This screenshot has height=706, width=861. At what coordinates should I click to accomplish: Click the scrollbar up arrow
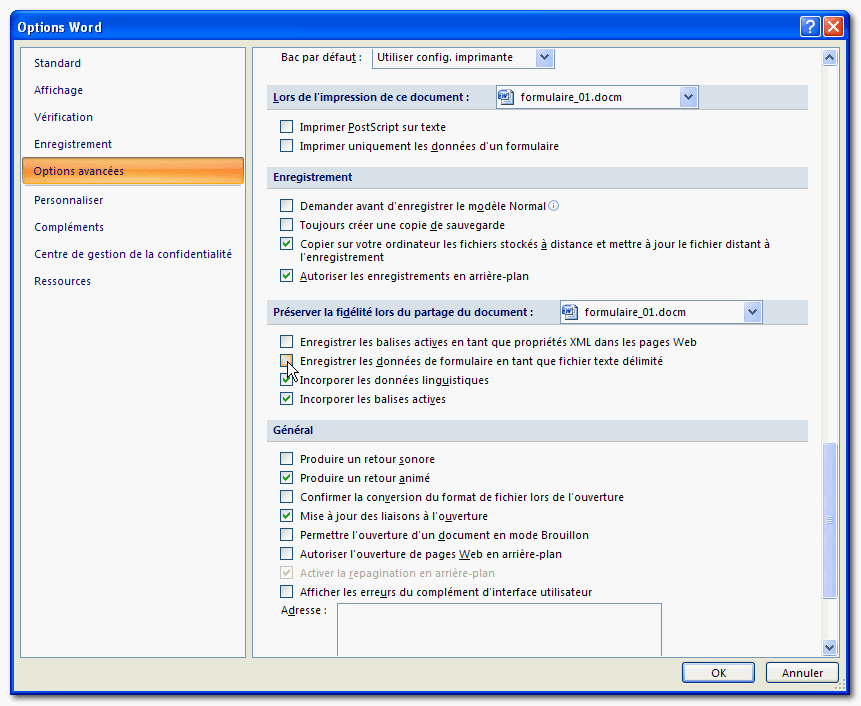(x=829, y=57)
